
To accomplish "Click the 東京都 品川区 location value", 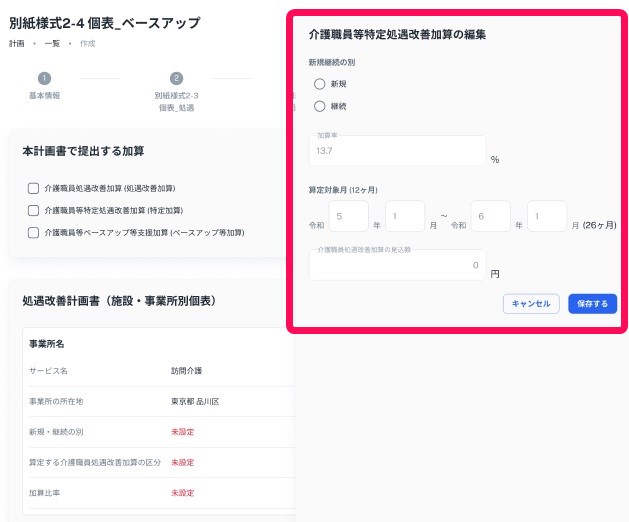I will [195, 401].
